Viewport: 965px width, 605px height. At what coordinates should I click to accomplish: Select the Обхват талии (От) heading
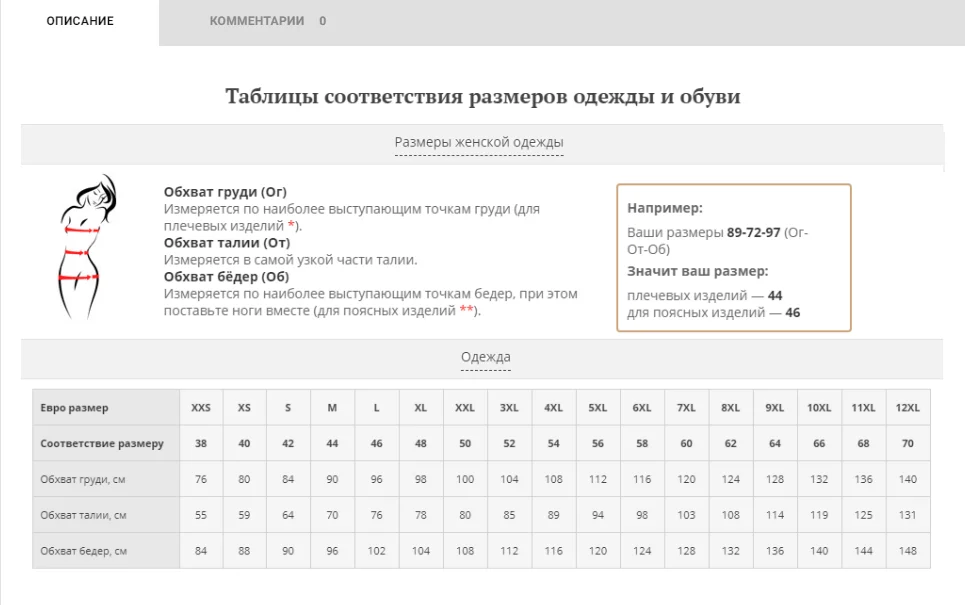pyautogui.click(x=226, y=242)
